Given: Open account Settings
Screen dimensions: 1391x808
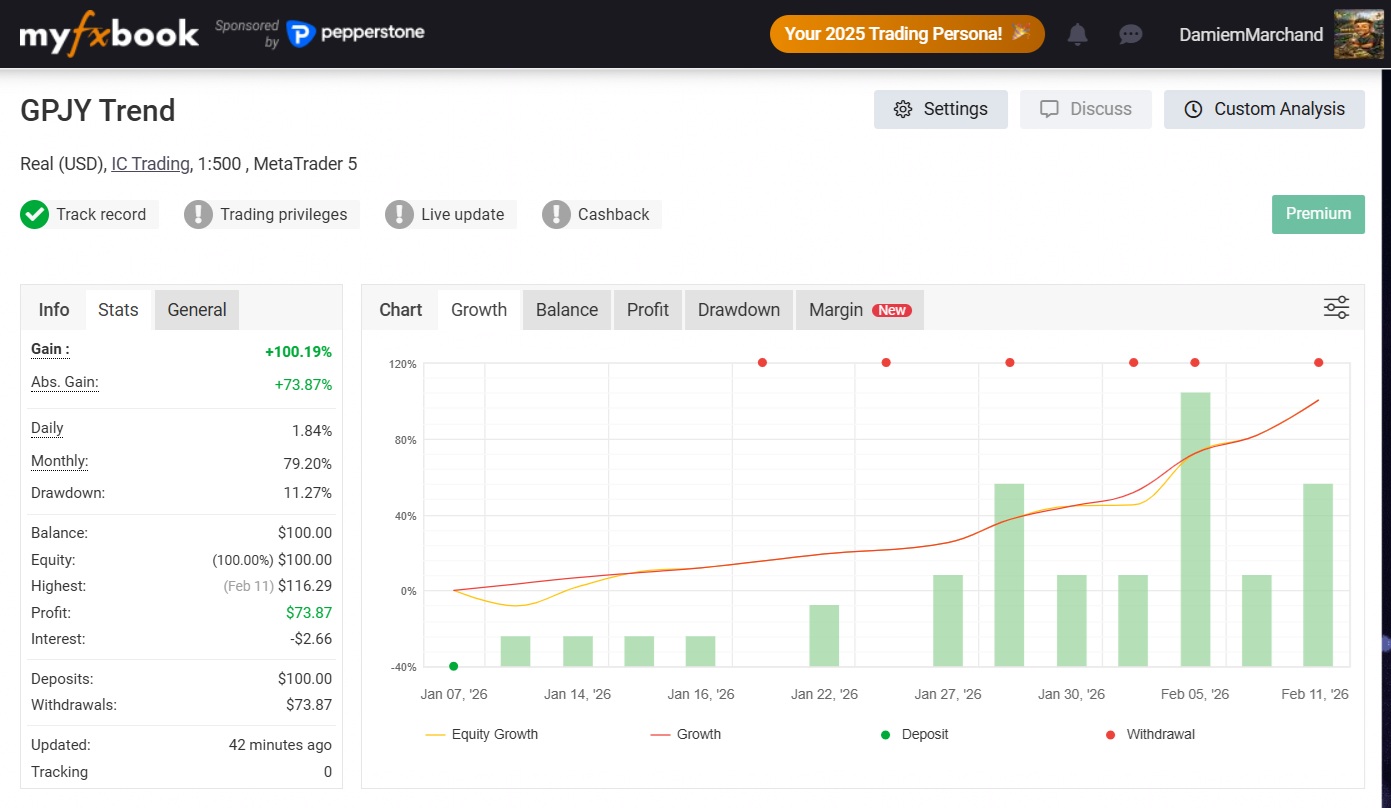Looking at the screenshot, I should [x=940, y=109].
